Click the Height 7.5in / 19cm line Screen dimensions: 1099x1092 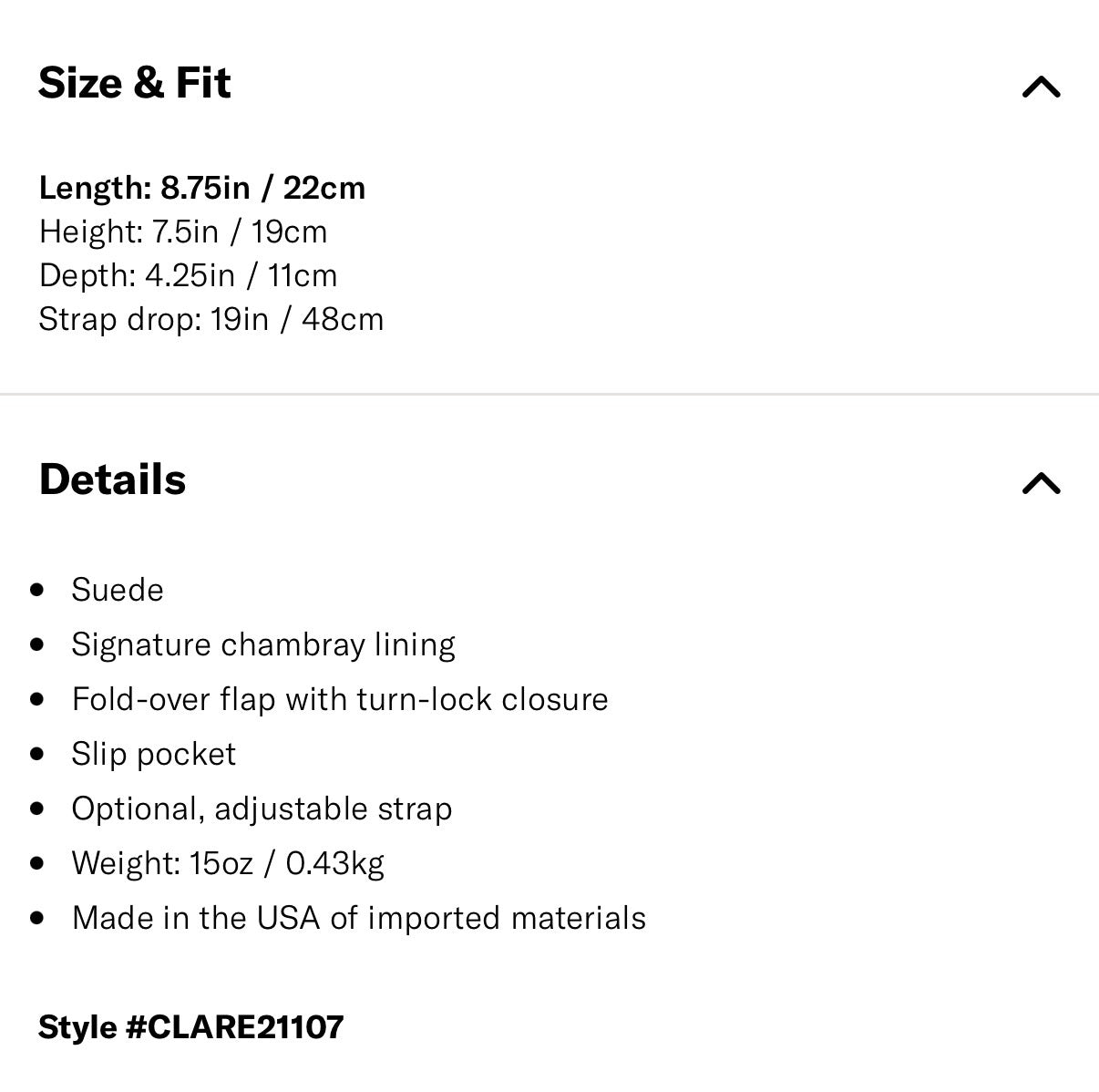click(x=183, y=232)
